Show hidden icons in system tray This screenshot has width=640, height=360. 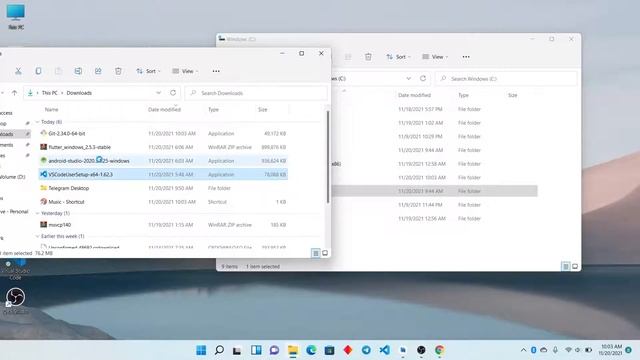(523, 350)
